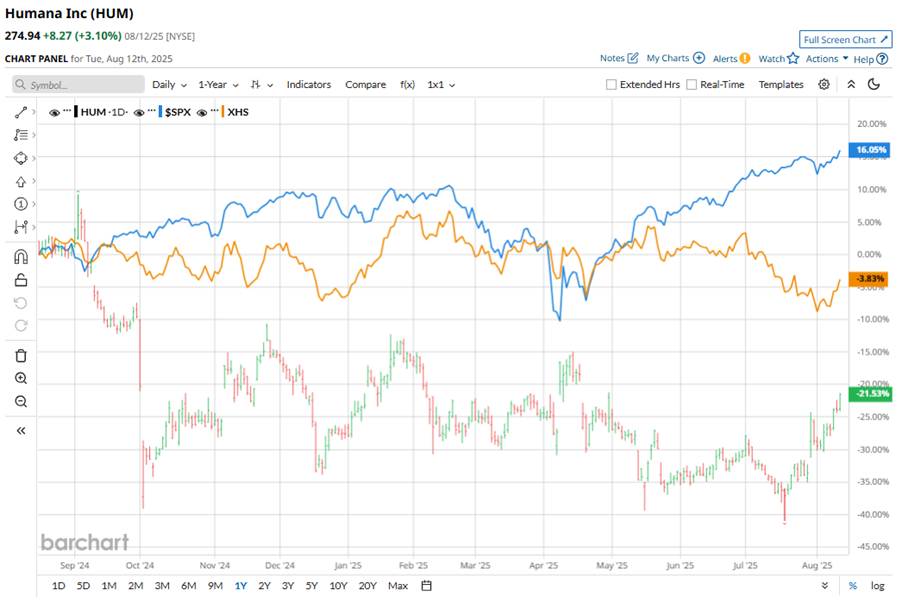The height and width of the screenshot is (603, 902).
Task: Select the Fibonacci lines tool in sidebar
Action: click(21, 135)
